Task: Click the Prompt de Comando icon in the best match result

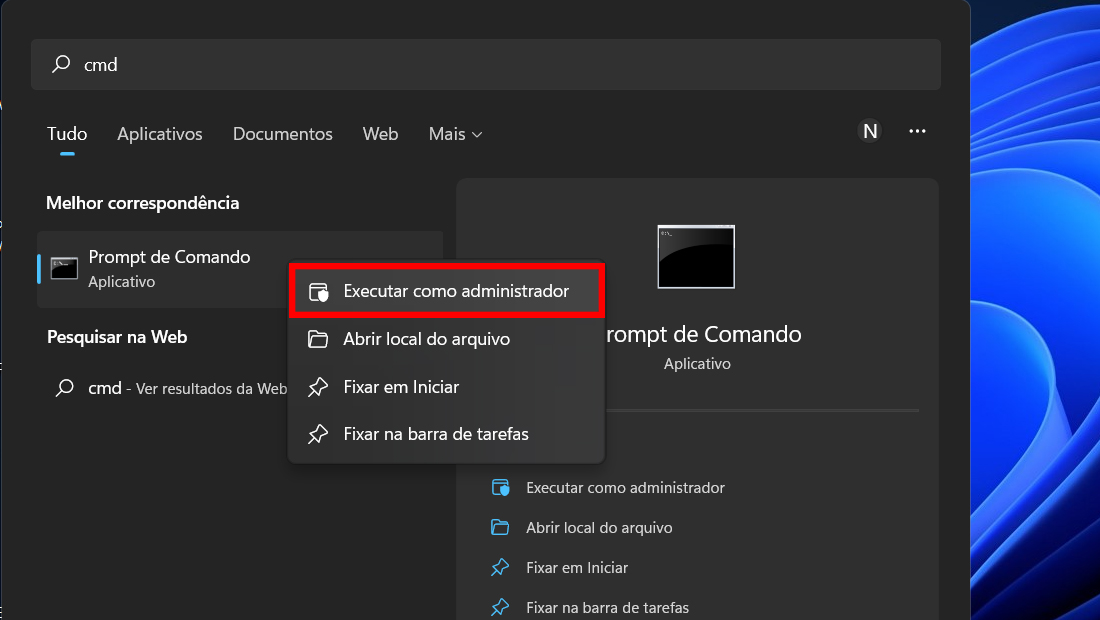Action: click(64, 268)
